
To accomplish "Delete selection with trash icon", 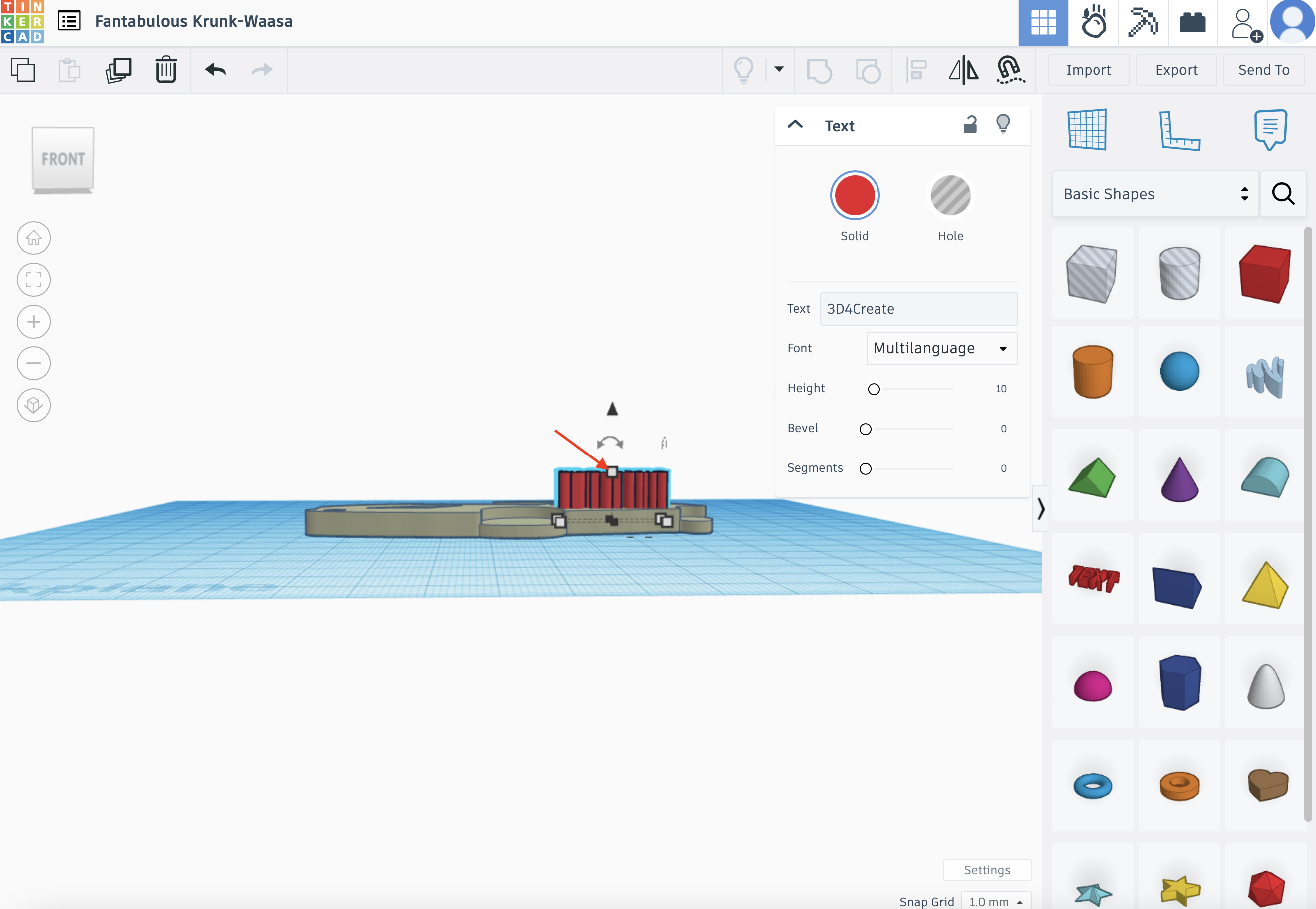I will [x=166, y=70].
